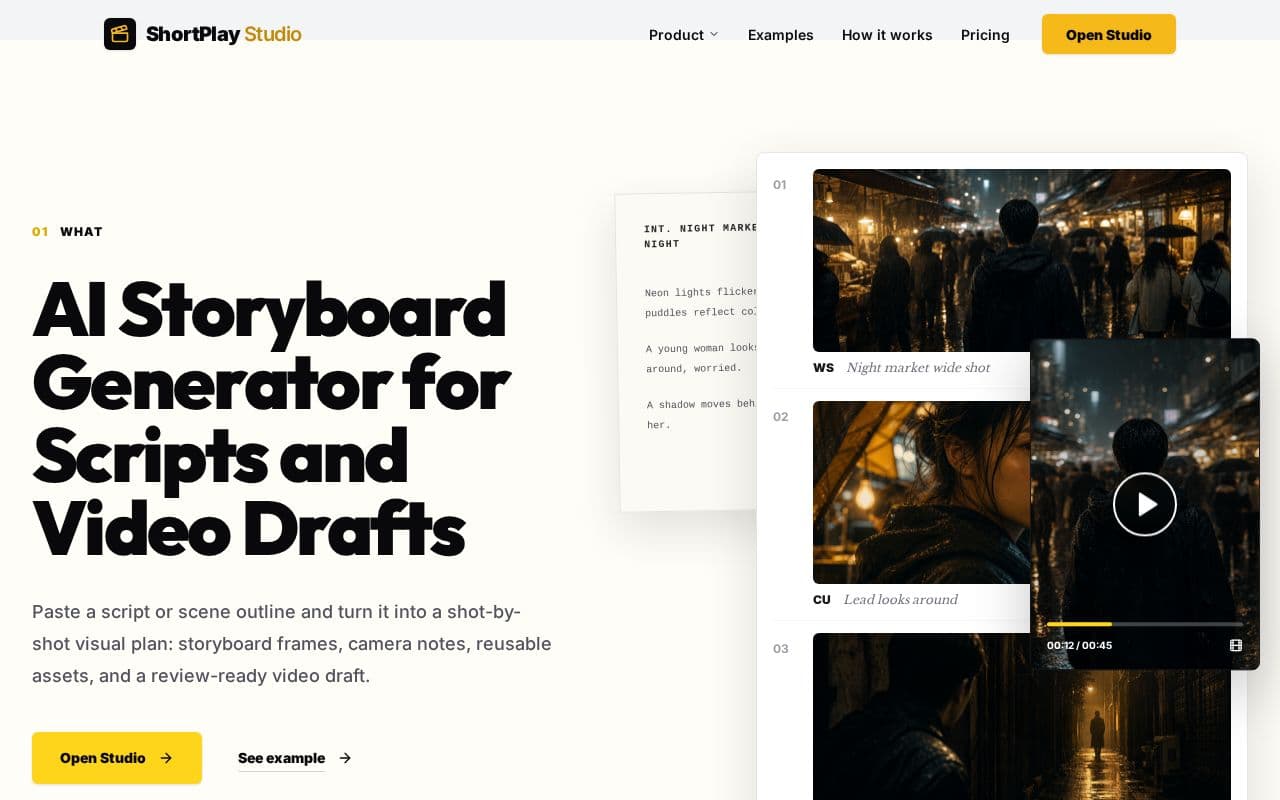
Task: Click shot number 03 label
Action: point(781,649)
